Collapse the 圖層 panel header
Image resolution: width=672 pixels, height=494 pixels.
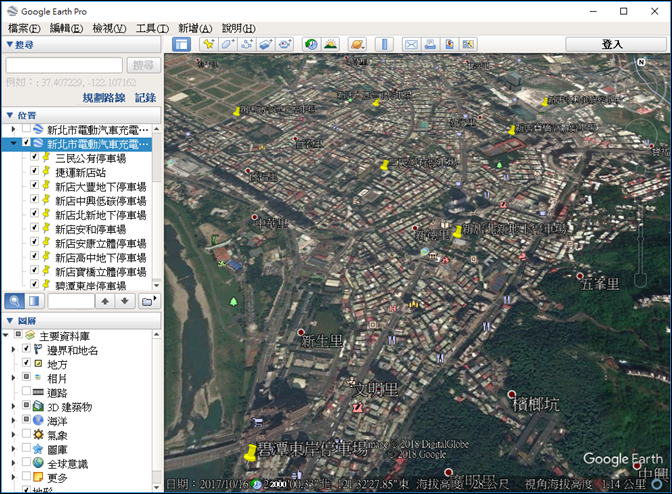81,320
